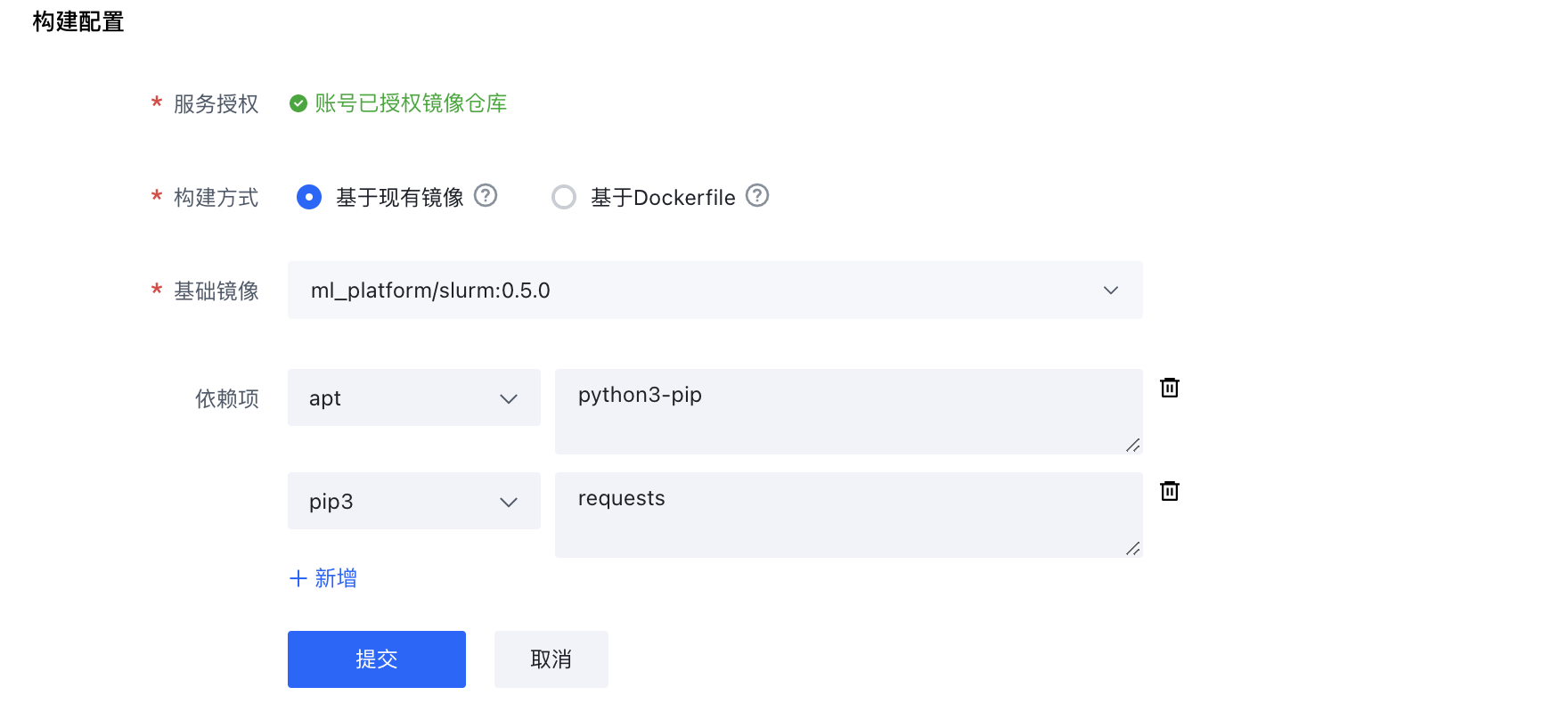Click the 构建配置 section heading
1568x720 pixels.
point(78,21)
